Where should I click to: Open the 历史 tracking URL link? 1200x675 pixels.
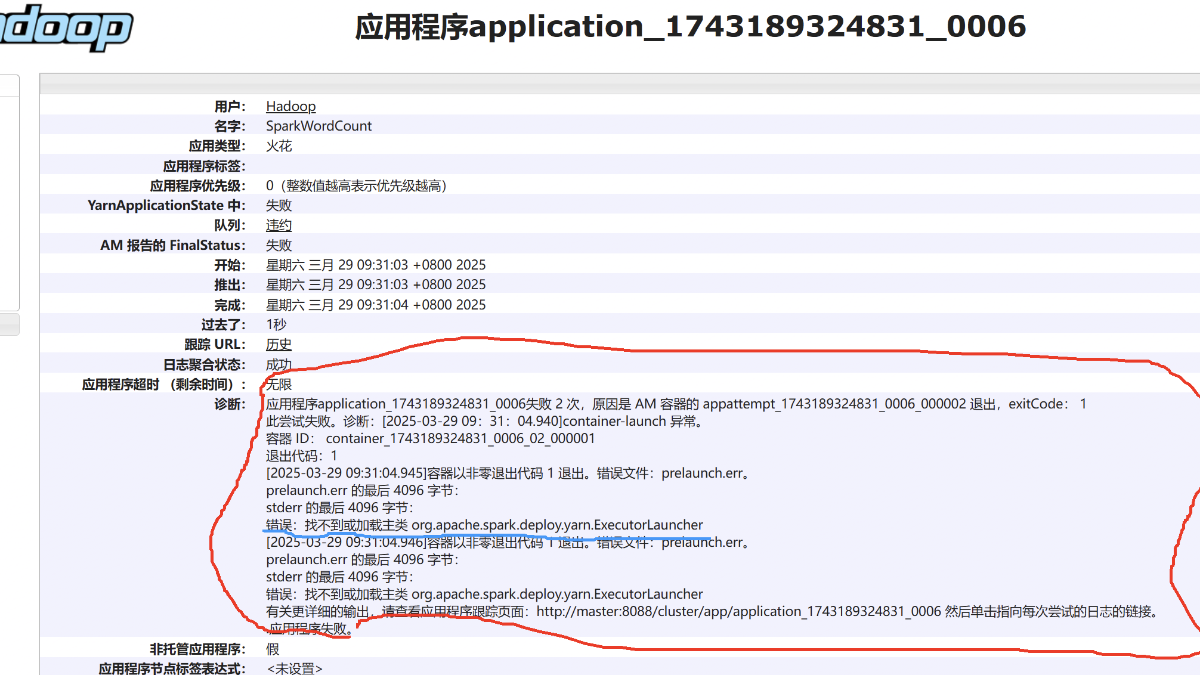[x=279, y=344]
